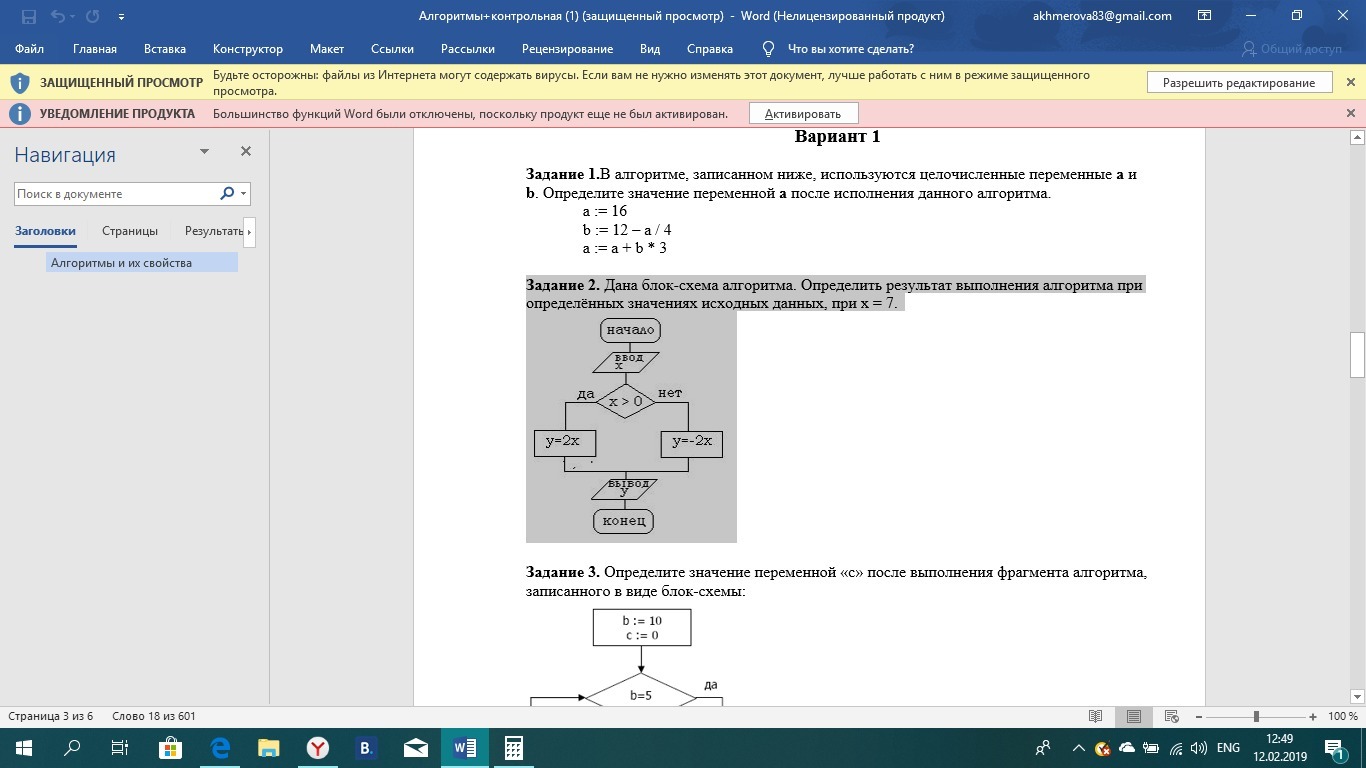The image size is (1366, 768).
Task: Click the Word icon on the taskbar
Action: tap(464, 748)
